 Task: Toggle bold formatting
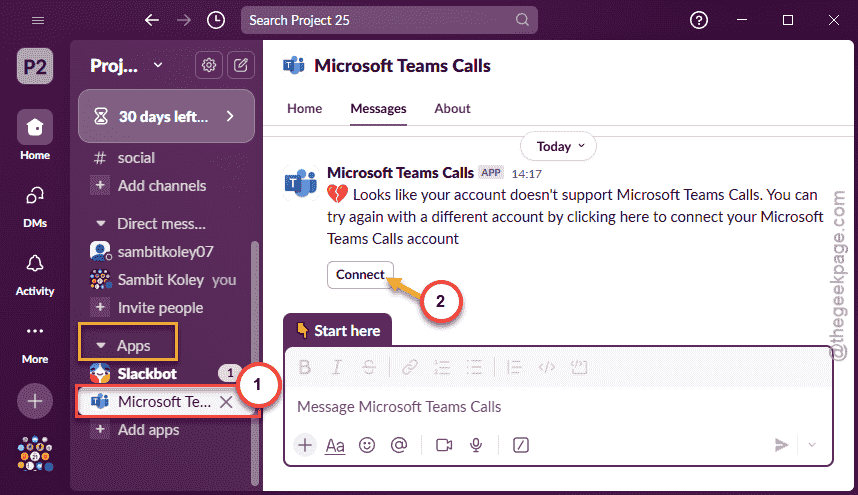[x=305, y=367]
